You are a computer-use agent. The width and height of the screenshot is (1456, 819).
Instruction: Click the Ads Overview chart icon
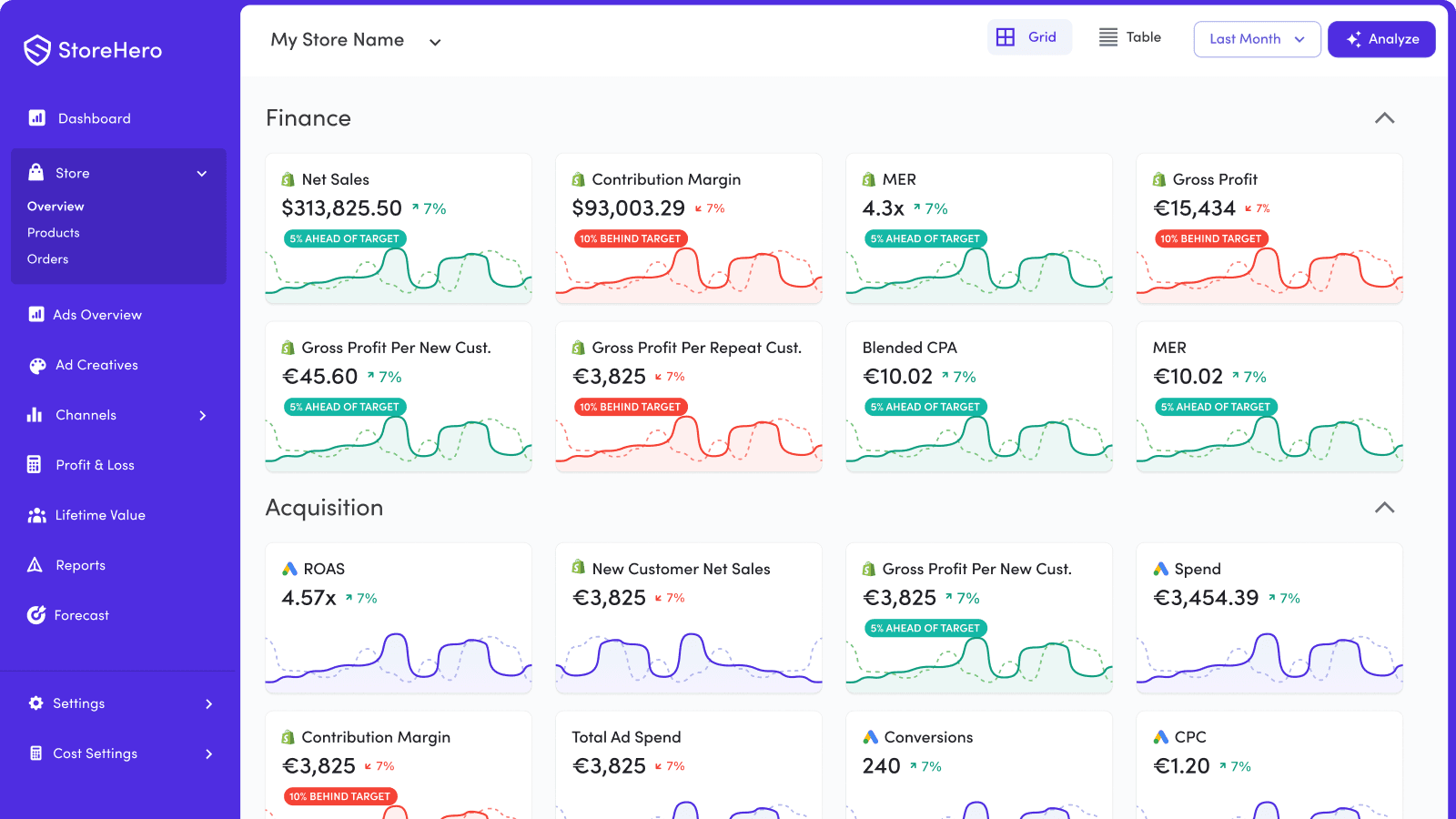(36, 314)
